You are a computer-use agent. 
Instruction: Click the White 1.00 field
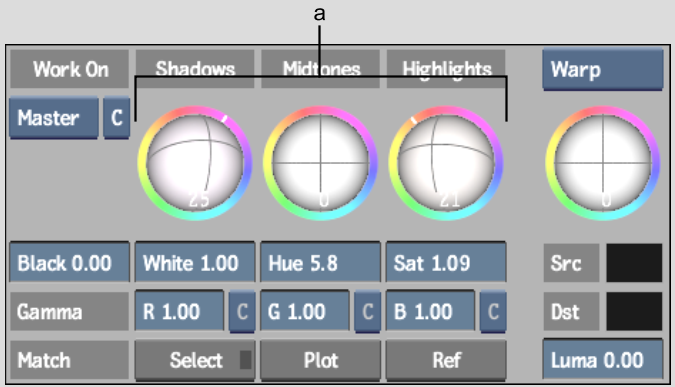click(195, 263)
